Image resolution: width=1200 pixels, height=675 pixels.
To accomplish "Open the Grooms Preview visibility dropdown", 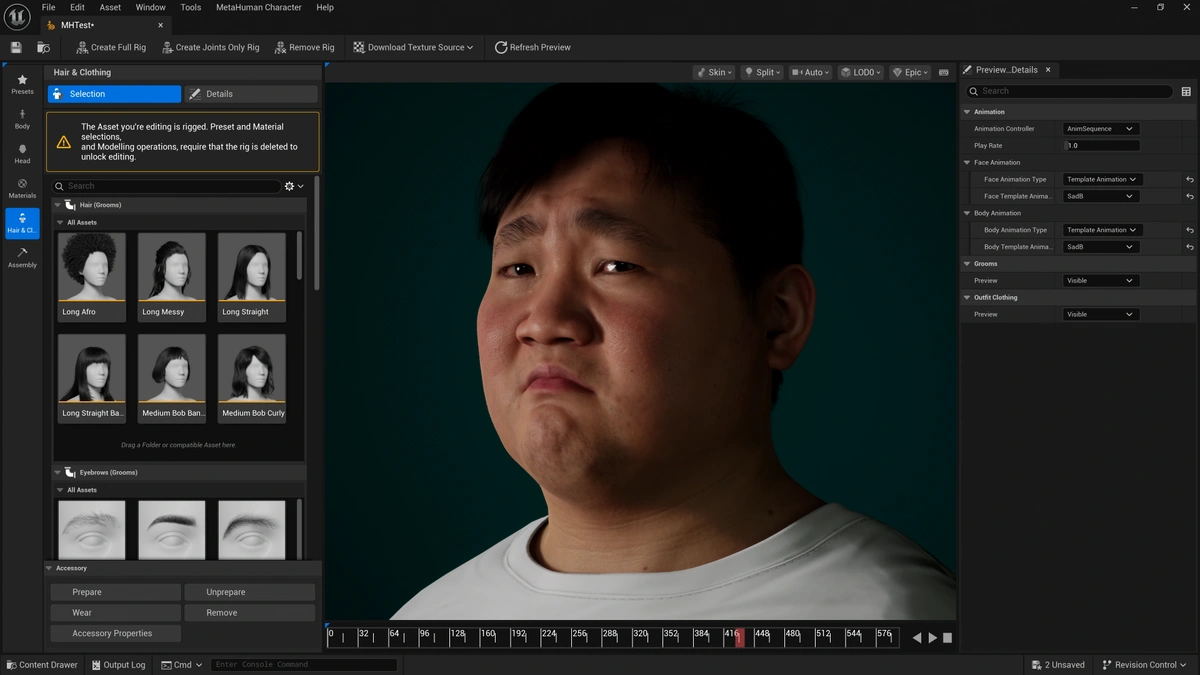I will 1100,281.
